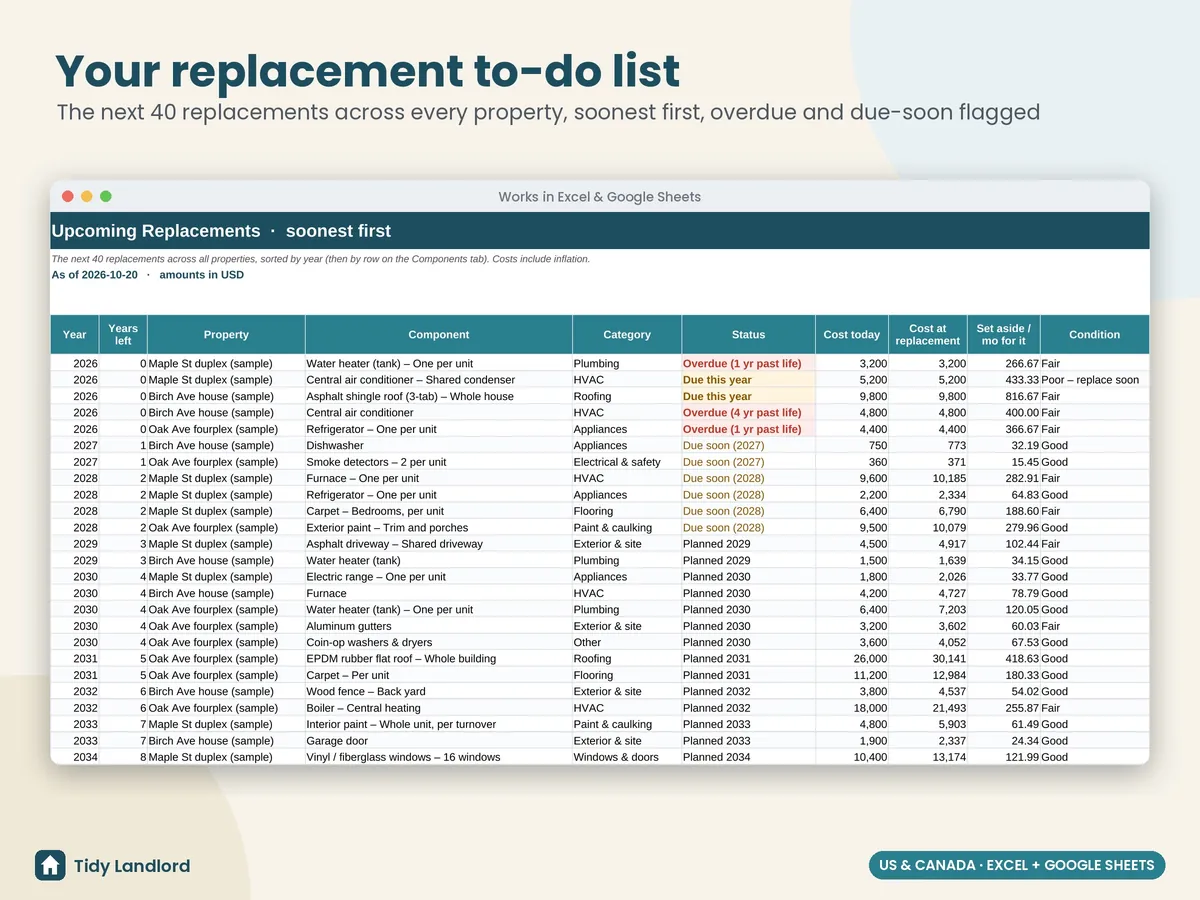This screenshot has height=900, width=1200.
Task: Select the Cost at replacement column header
Action: pyautogui.click(x=928, y=335)
